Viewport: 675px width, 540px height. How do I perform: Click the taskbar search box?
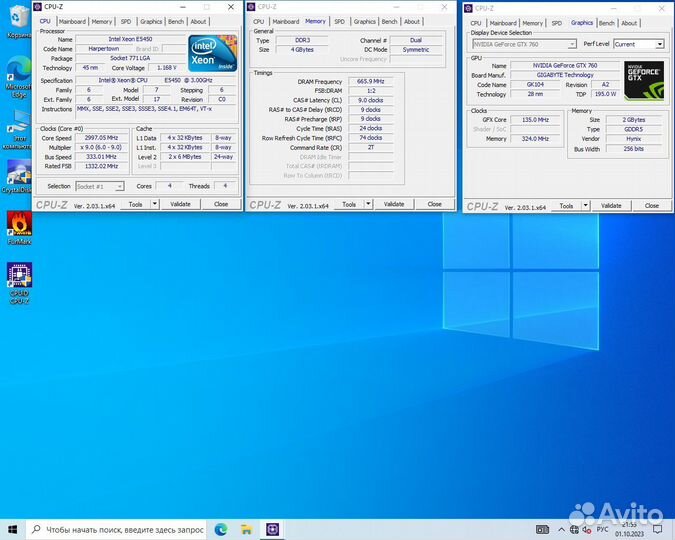(x=116, y=529)
